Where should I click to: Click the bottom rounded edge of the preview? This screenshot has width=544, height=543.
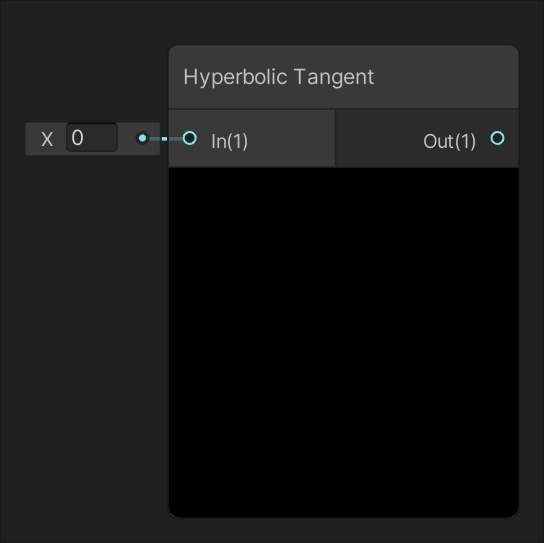343,515
